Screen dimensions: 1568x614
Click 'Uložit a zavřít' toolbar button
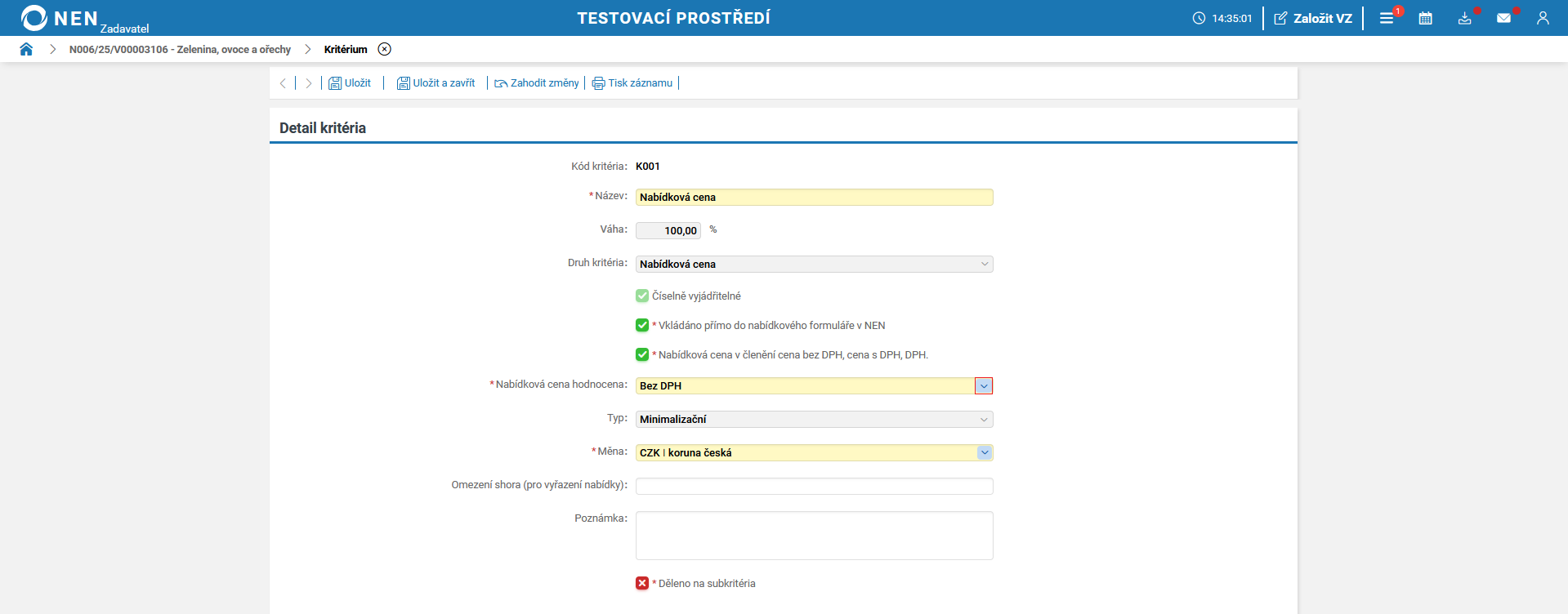tap(436, 83)
